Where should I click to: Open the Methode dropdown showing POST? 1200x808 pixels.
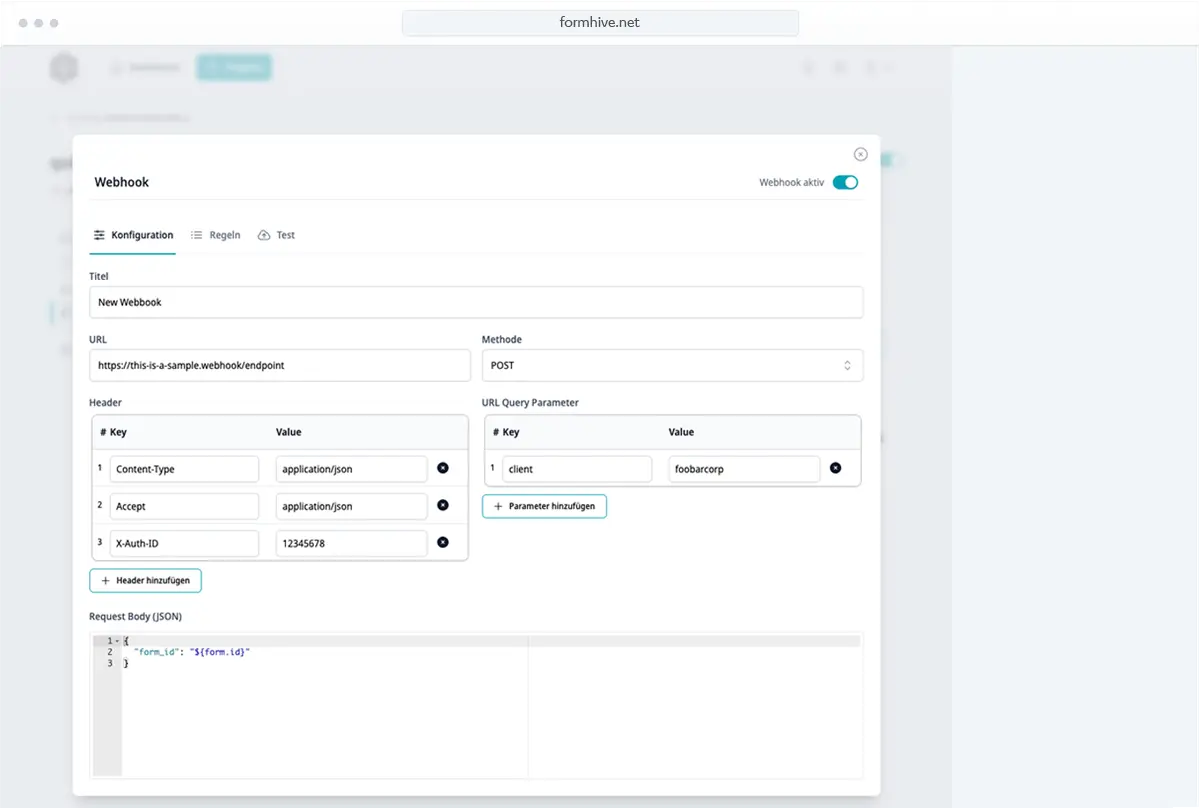(x=672, y=365)
